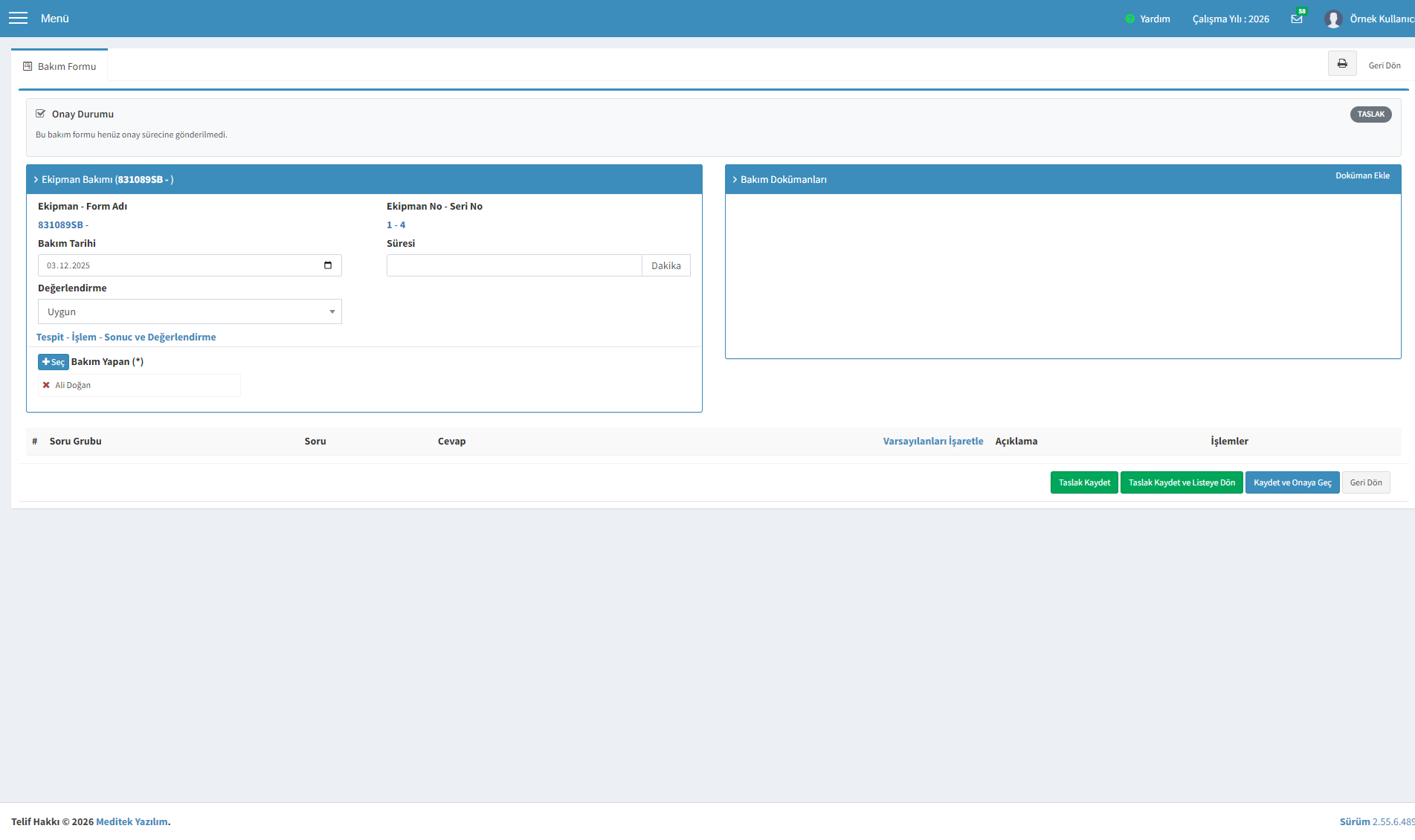The image size is (1415, 840).
Task: Remove Ali Doğan with red X
Action: (x=46, y=385)
